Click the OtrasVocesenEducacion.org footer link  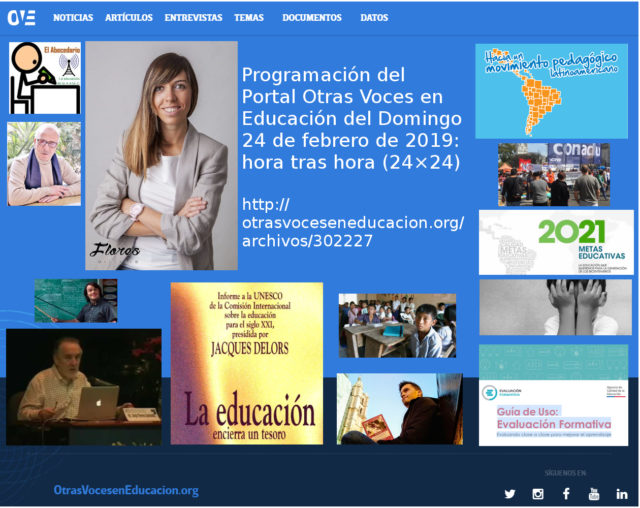click(126, 490)
